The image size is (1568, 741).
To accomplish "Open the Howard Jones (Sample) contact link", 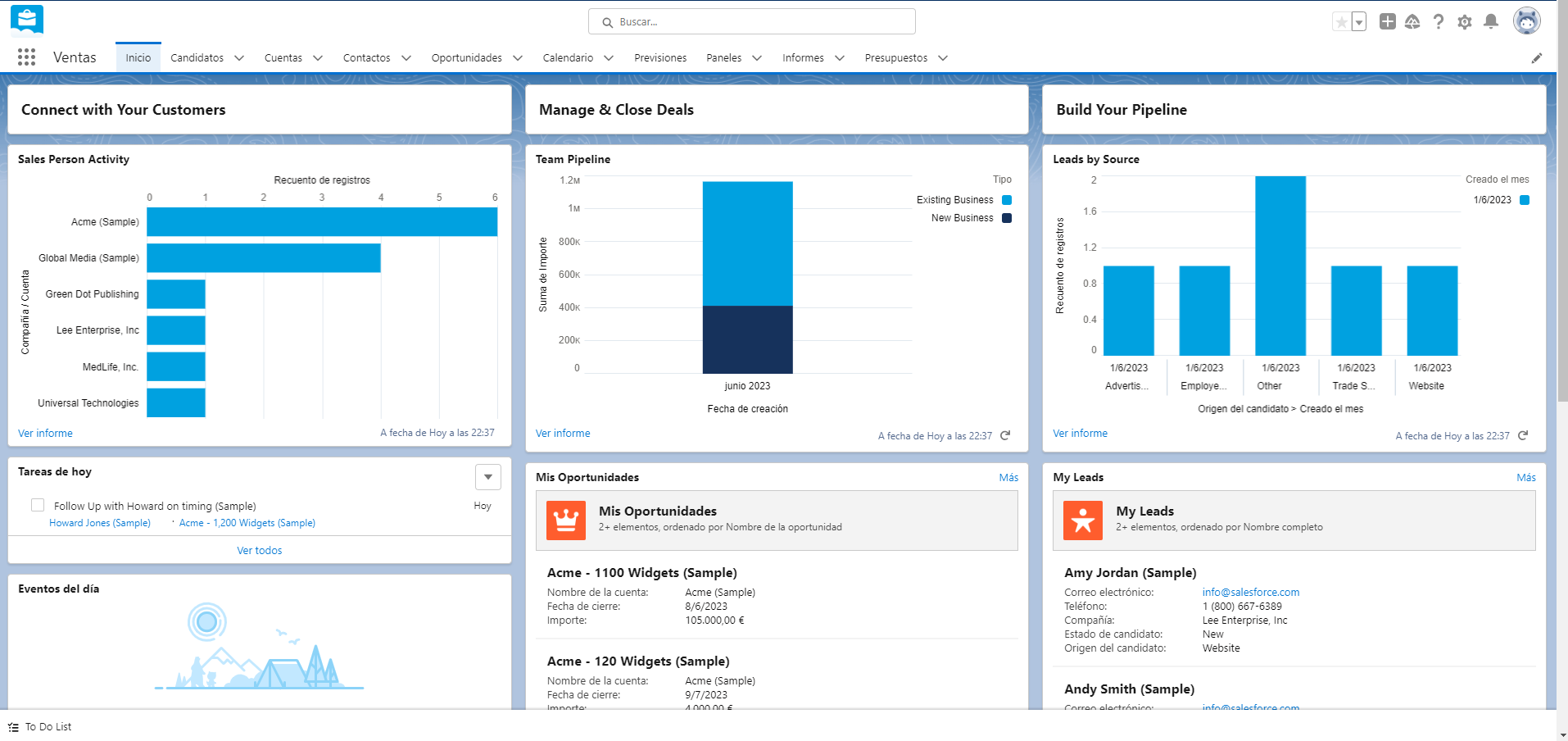I will tap(100, 523).
